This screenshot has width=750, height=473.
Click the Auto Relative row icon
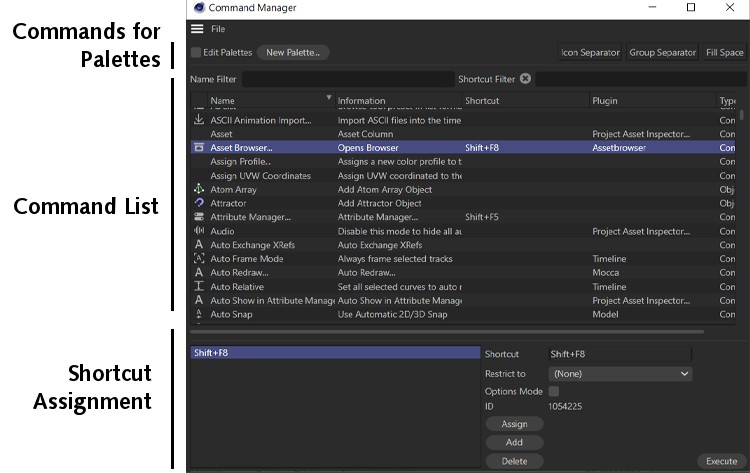click(x=199, y=286)
